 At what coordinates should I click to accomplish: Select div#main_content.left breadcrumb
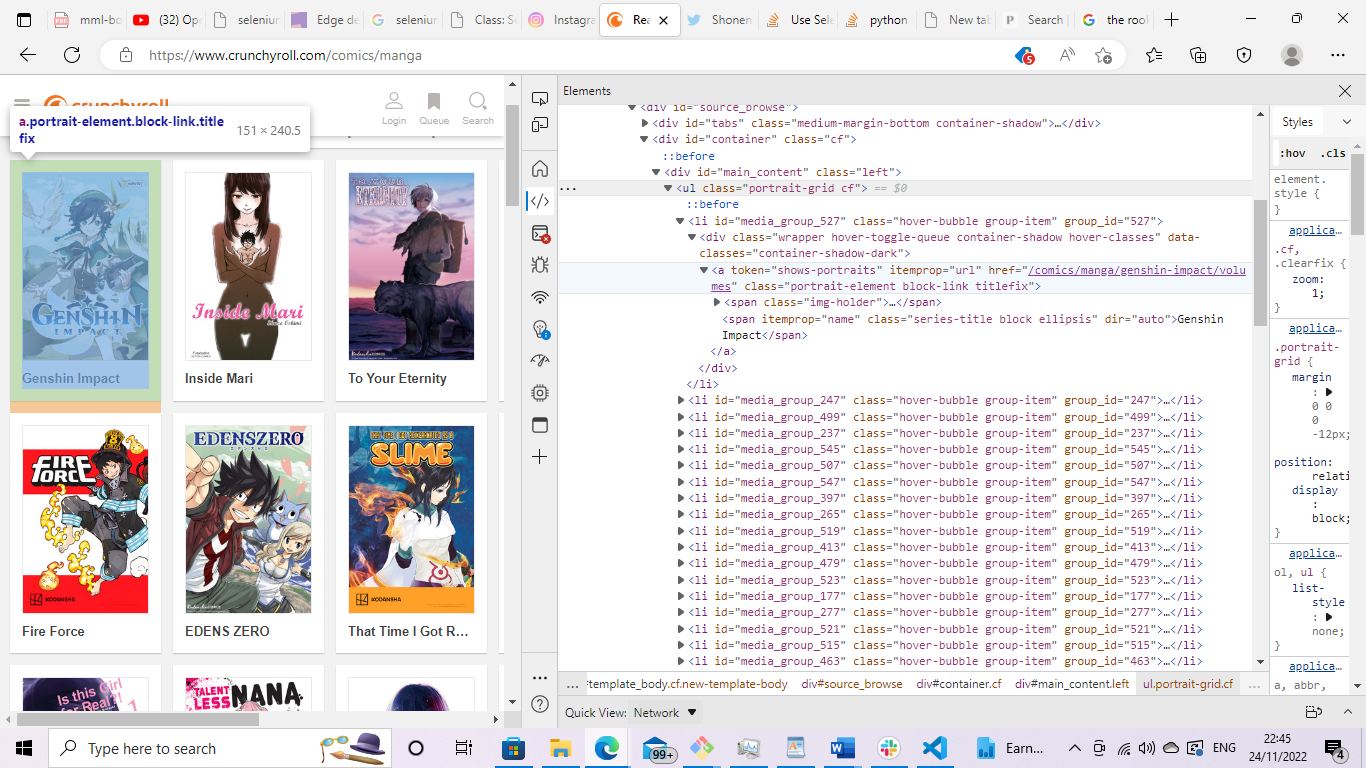(x=1072, y=684)
